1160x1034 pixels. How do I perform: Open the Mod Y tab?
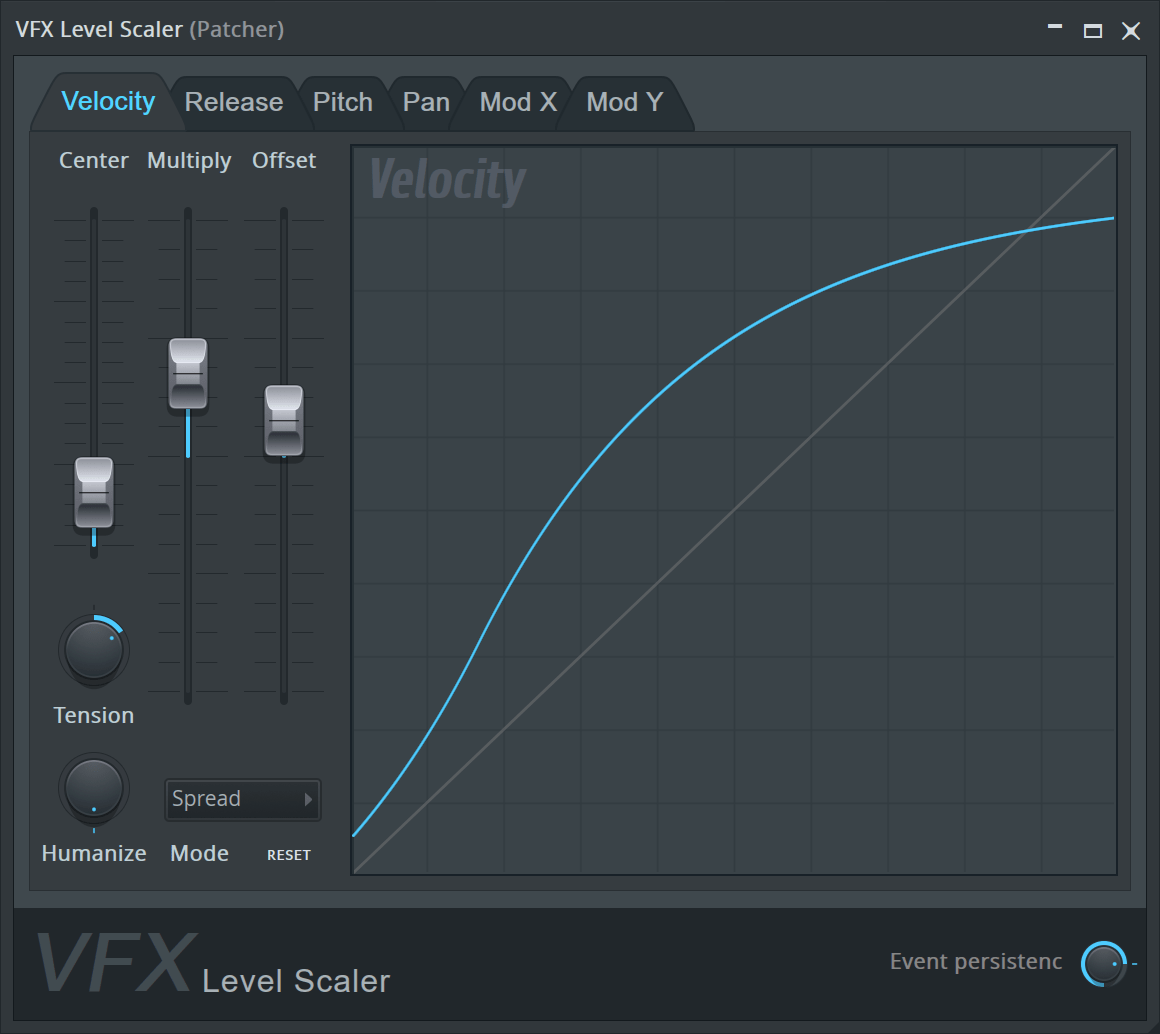(x=624, y=101)
